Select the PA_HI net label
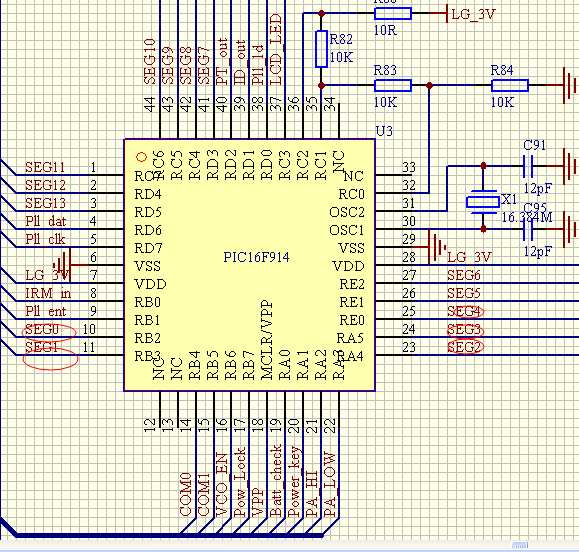Image resolution: width=579 pixels, height=552 pixels. [312, 494]
